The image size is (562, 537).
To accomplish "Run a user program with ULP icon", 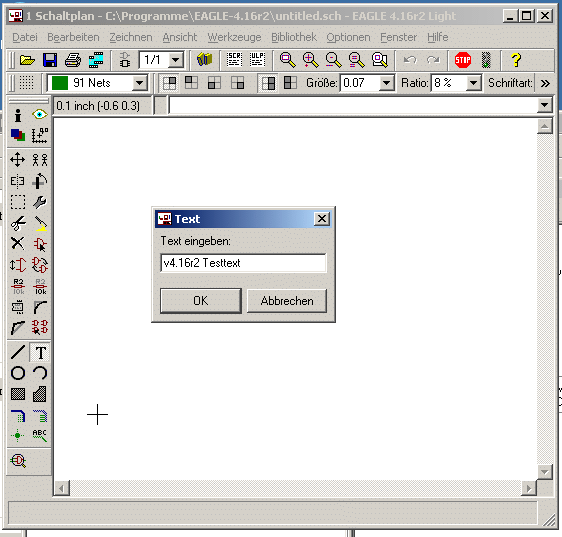I will click(x=257, y=60).
